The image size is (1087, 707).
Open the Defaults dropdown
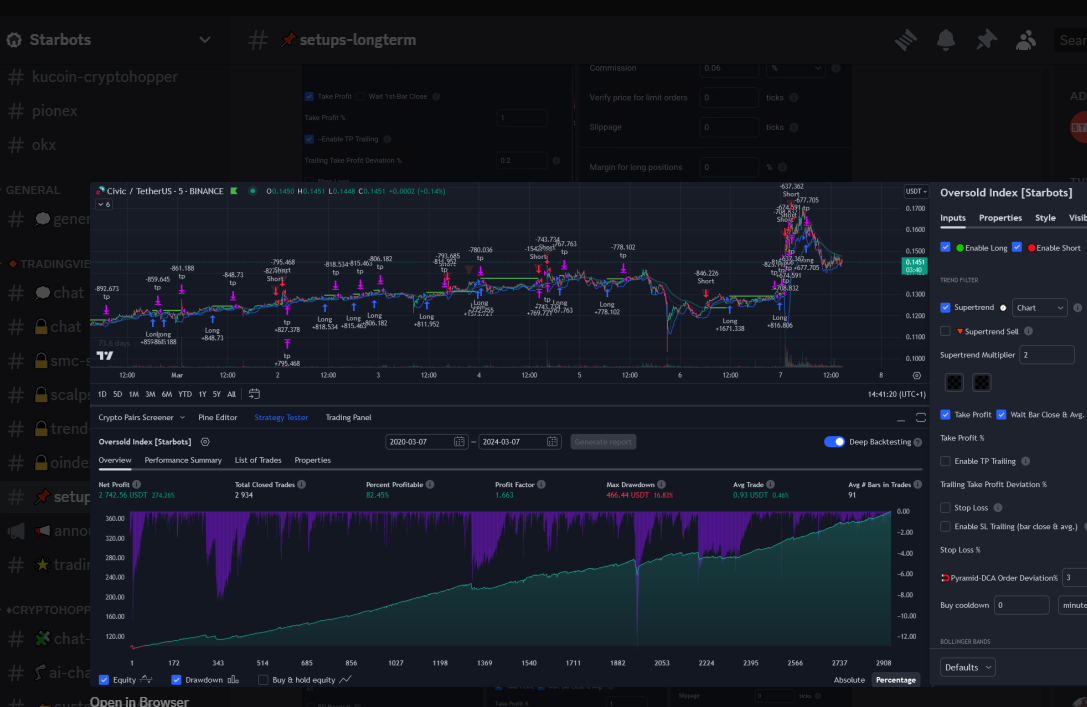point(968,667)
